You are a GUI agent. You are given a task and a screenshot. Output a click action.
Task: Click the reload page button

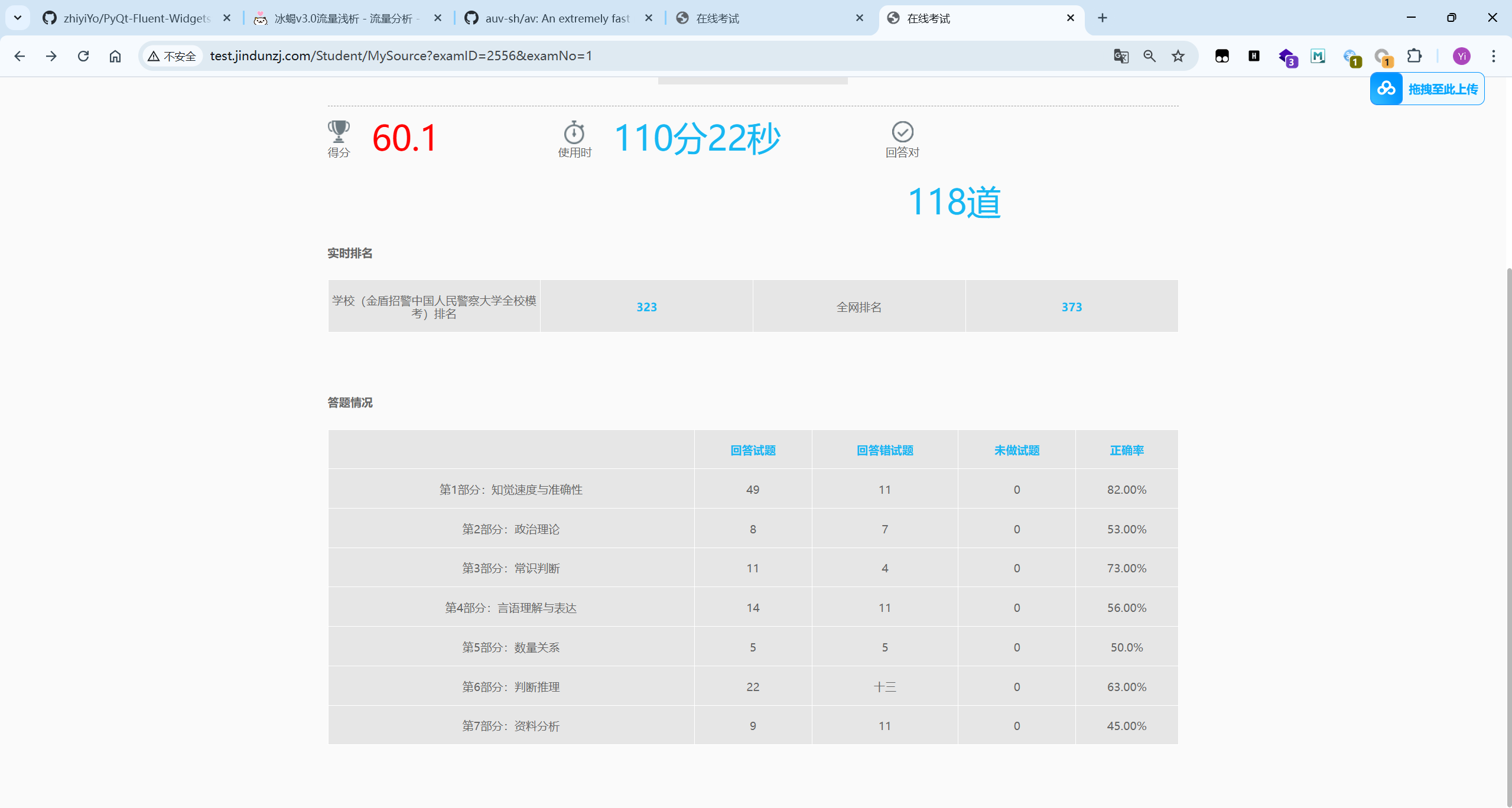pos(83,56)
